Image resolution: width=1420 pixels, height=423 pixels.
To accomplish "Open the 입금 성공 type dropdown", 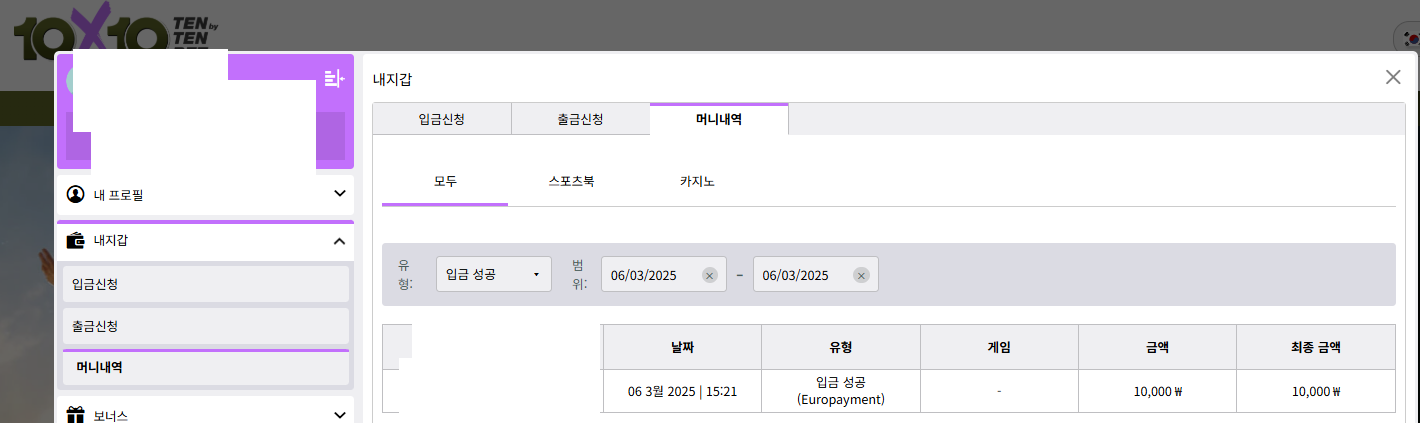I will click(x=494, y=274).
